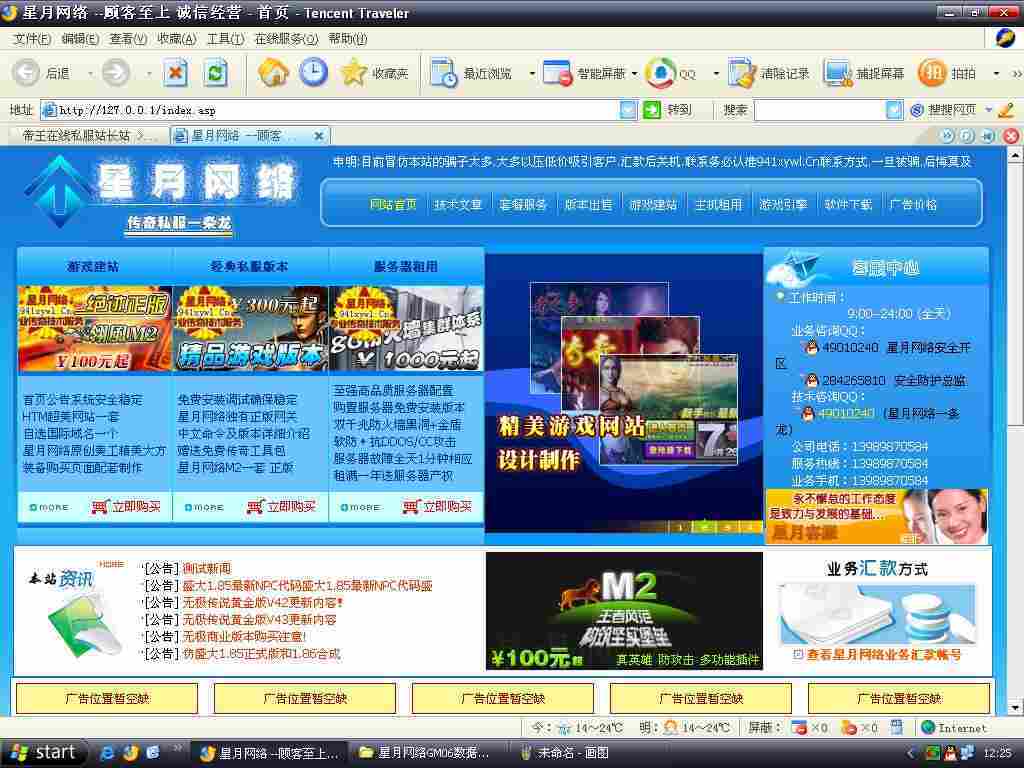Click the first 立即购买 purchase link
Viewport: 1024px width, 768px height.
coord(133,507)
